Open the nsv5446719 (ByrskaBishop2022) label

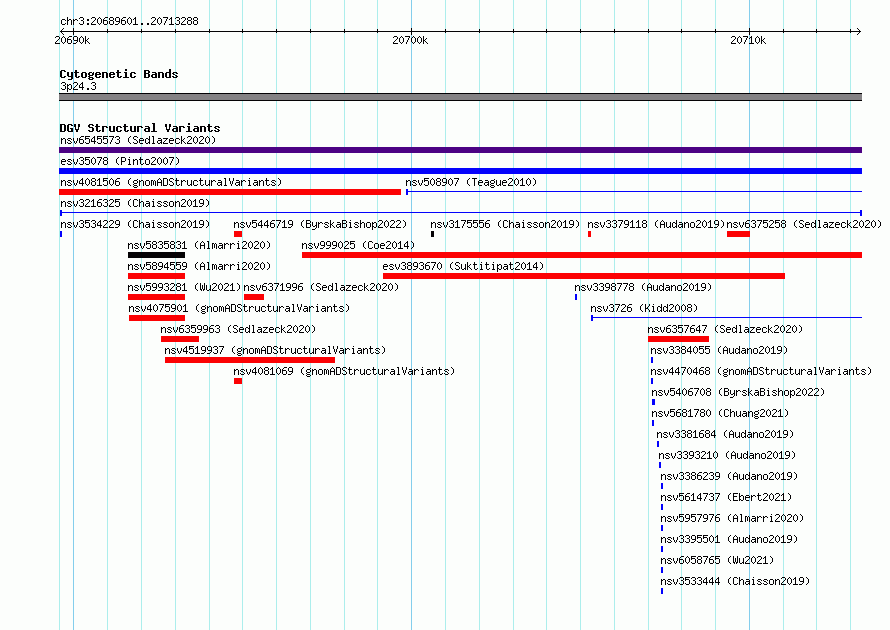[320, 224]
